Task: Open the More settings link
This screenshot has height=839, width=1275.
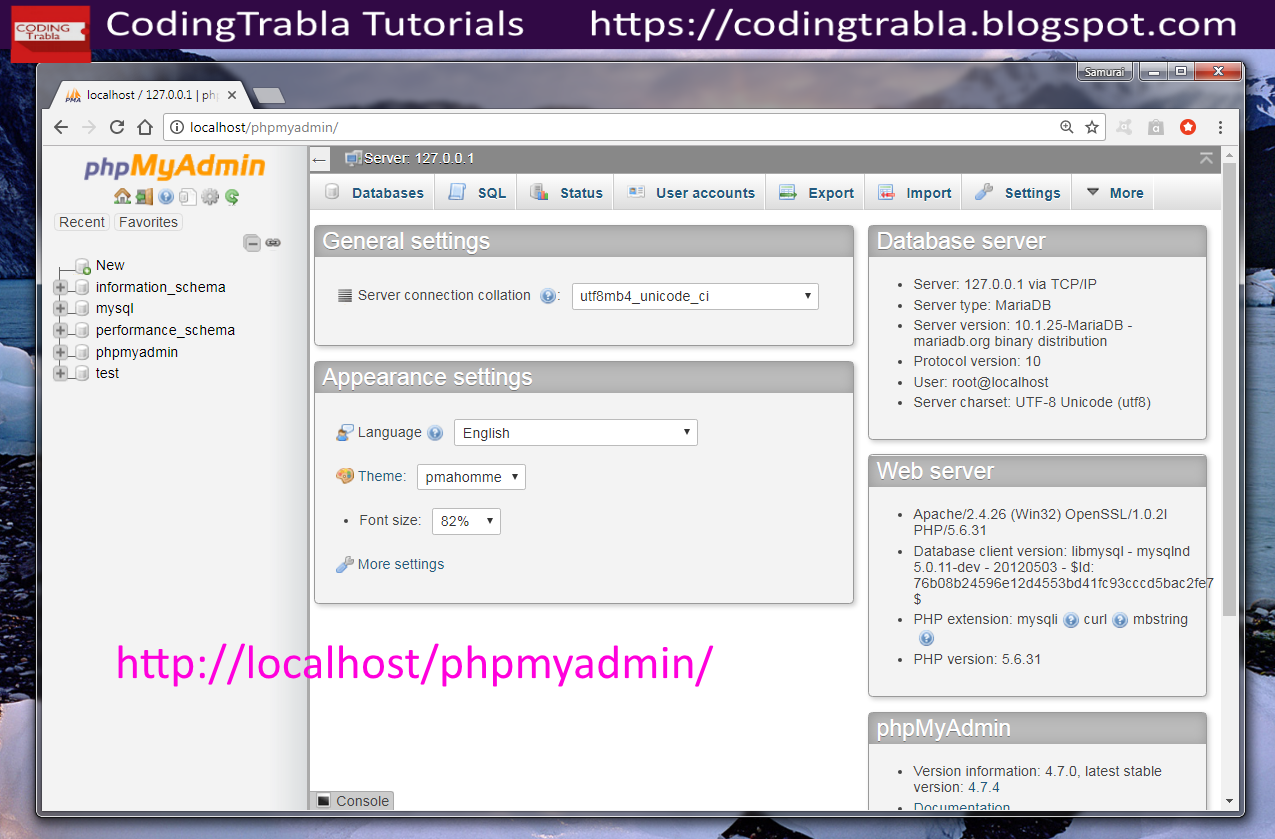Action: pos(400,564)
